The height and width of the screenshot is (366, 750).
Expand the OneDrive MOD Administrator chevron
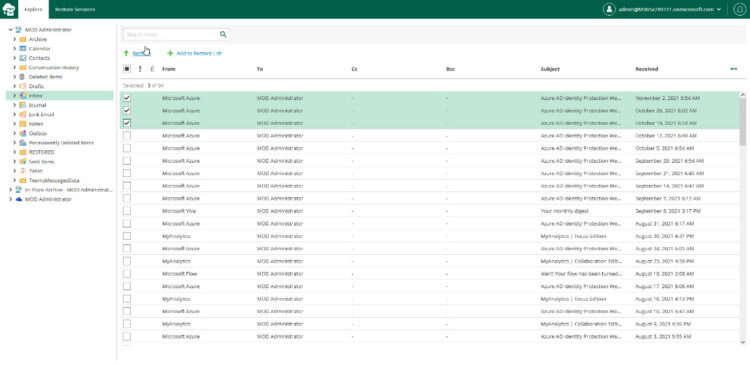coord(11,200)
